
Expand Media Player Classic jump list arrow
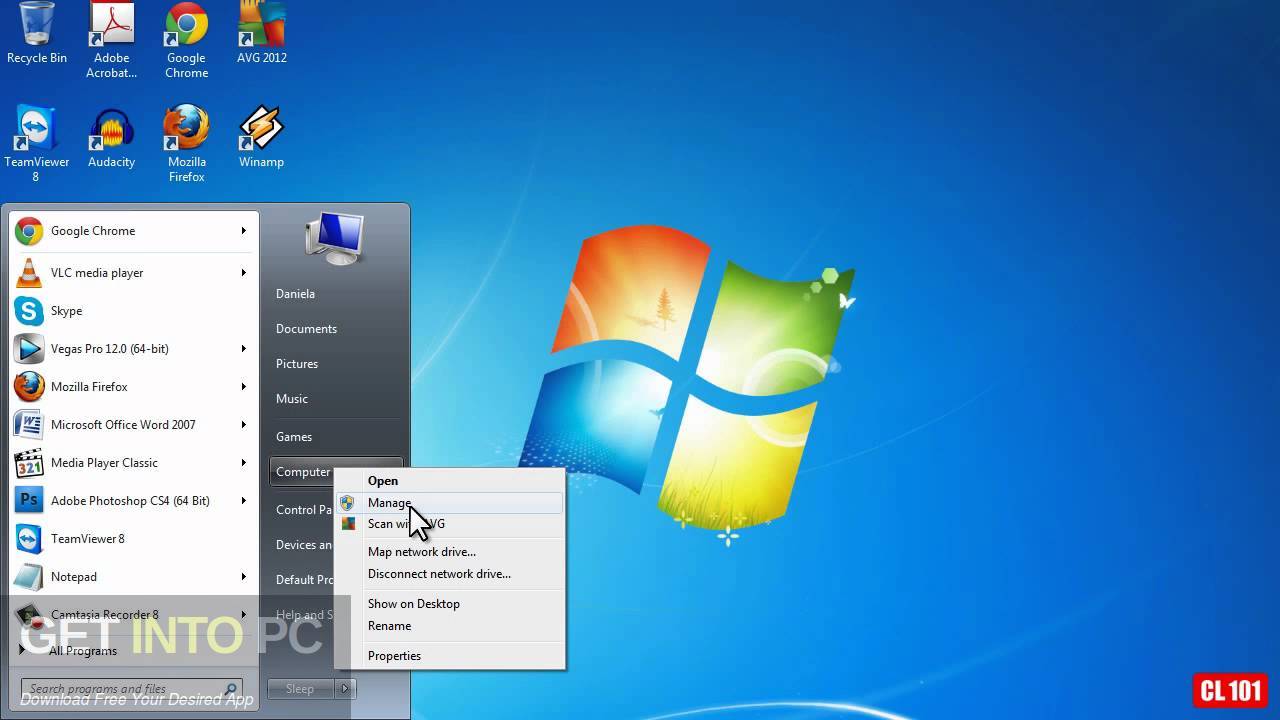coord(243,463)
